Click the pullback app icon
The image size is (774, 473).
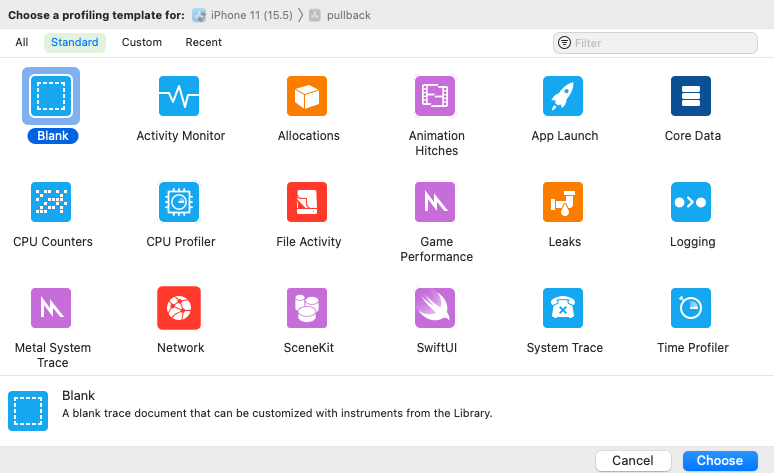pyautogui.click(x=314, y=15)
